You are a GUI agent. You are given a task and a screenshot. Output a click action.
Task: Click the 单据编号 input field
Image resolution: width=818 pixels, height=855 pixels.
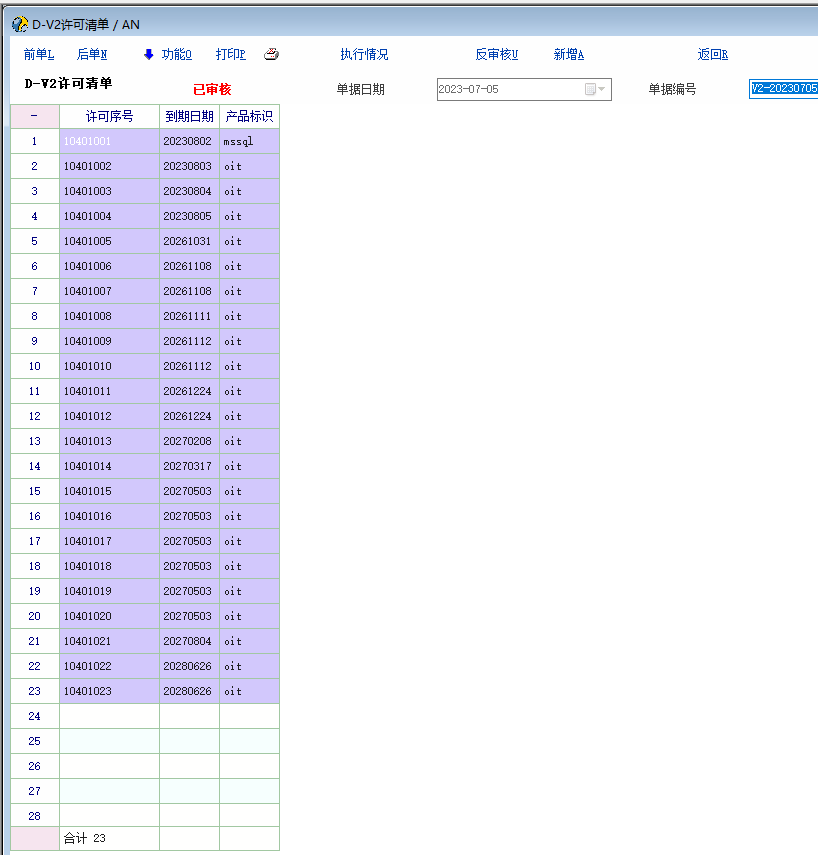783,89
